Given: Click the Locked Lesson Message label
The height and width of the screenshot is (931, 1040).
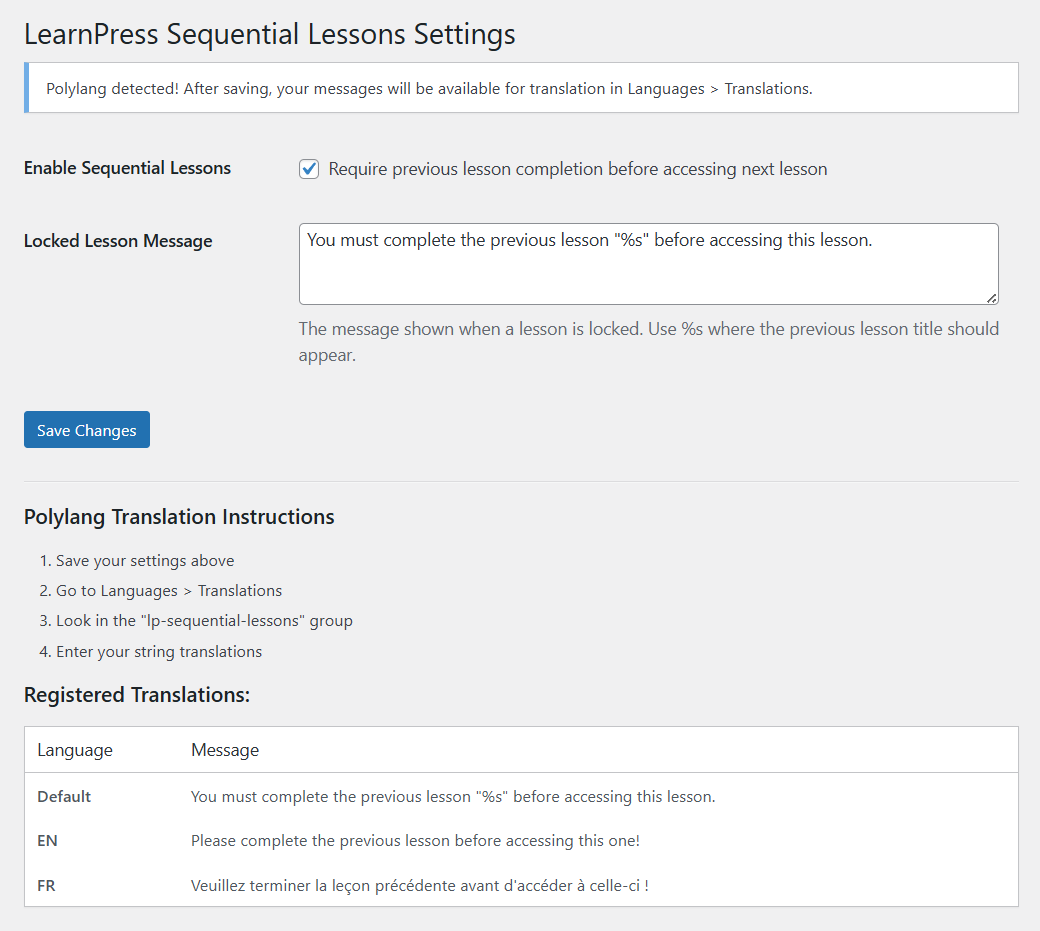Looking at the screenshot, I should [118, 241].
